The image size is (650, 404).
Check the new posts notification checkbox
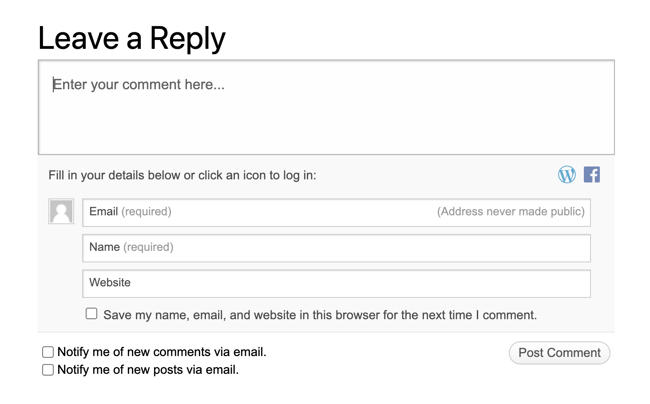[x=48, y=370]
